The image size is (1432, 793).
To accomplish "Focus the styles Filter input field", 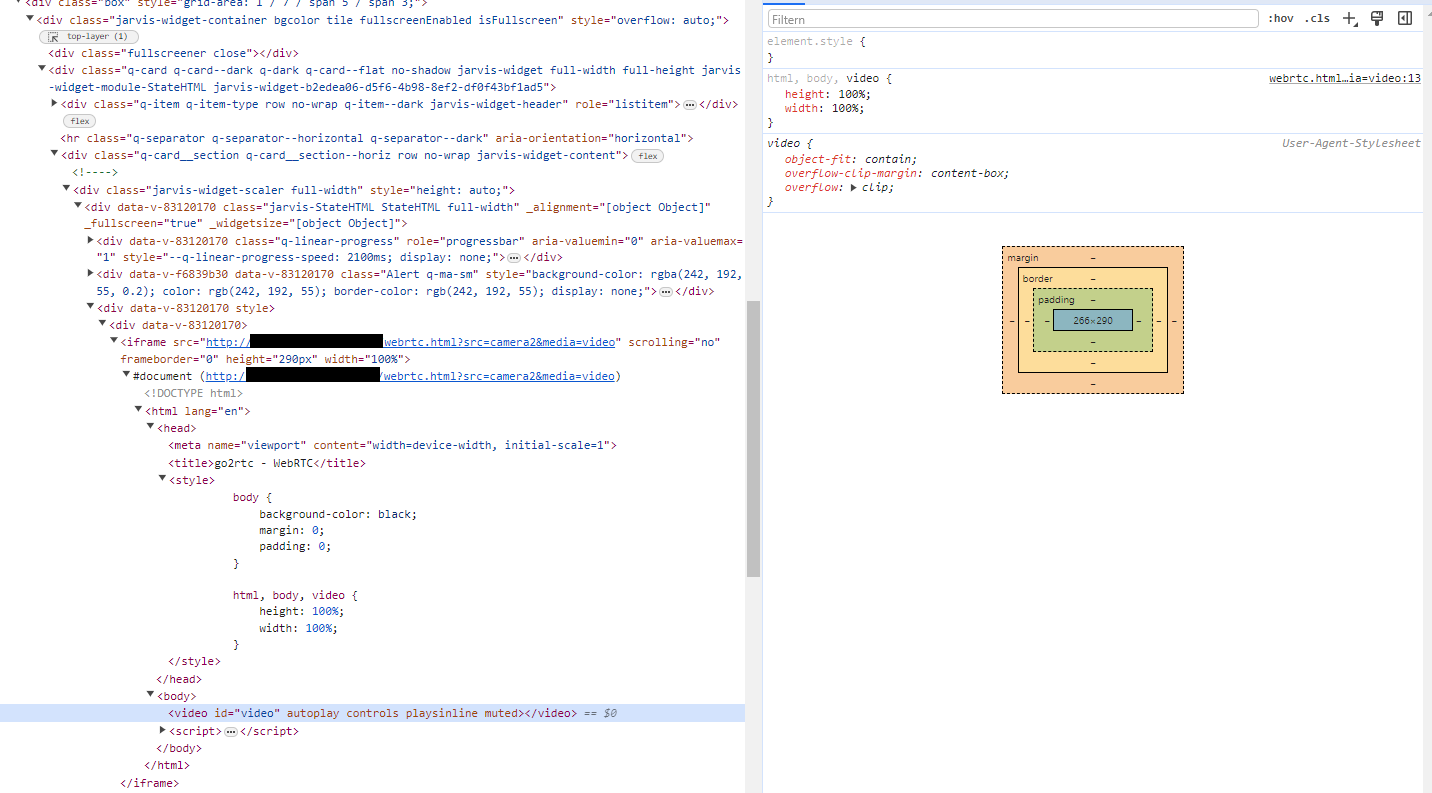I will click(x=1012, y=19).
